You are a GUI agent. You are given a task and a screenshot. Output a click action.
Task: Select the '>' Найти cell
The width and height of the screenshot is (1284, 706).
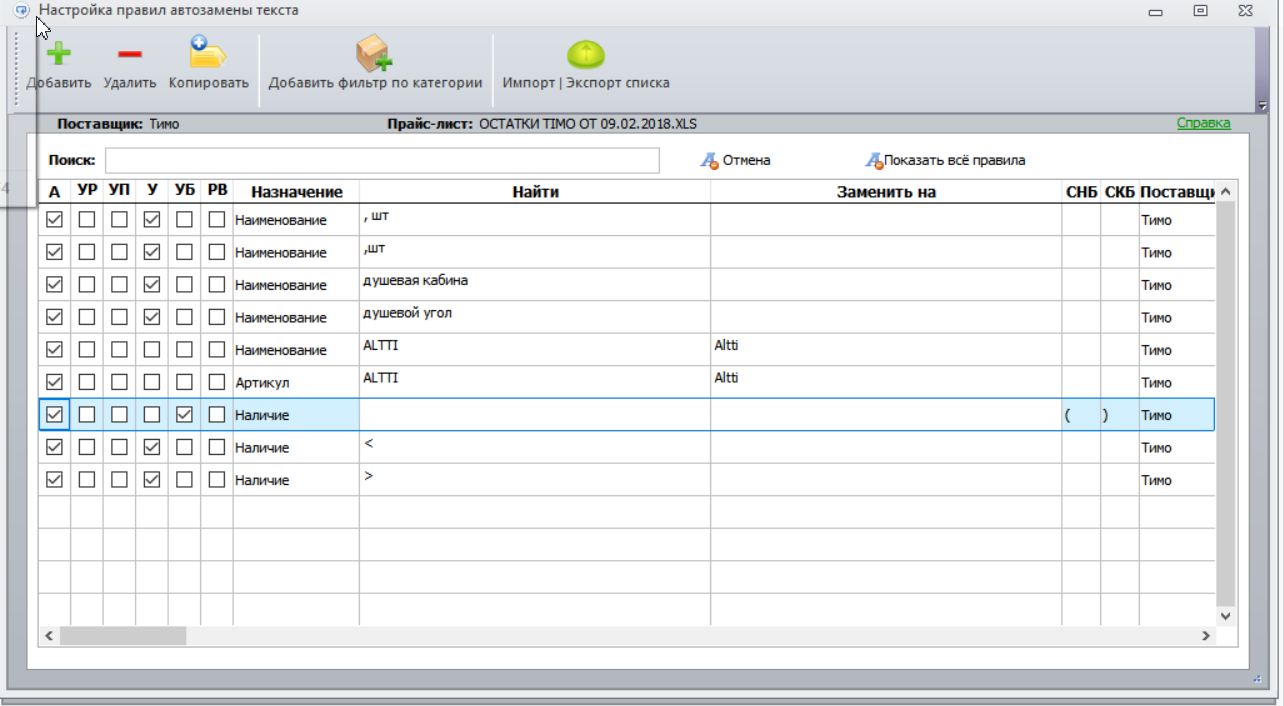pyautogui.click(x=535, y=479)
